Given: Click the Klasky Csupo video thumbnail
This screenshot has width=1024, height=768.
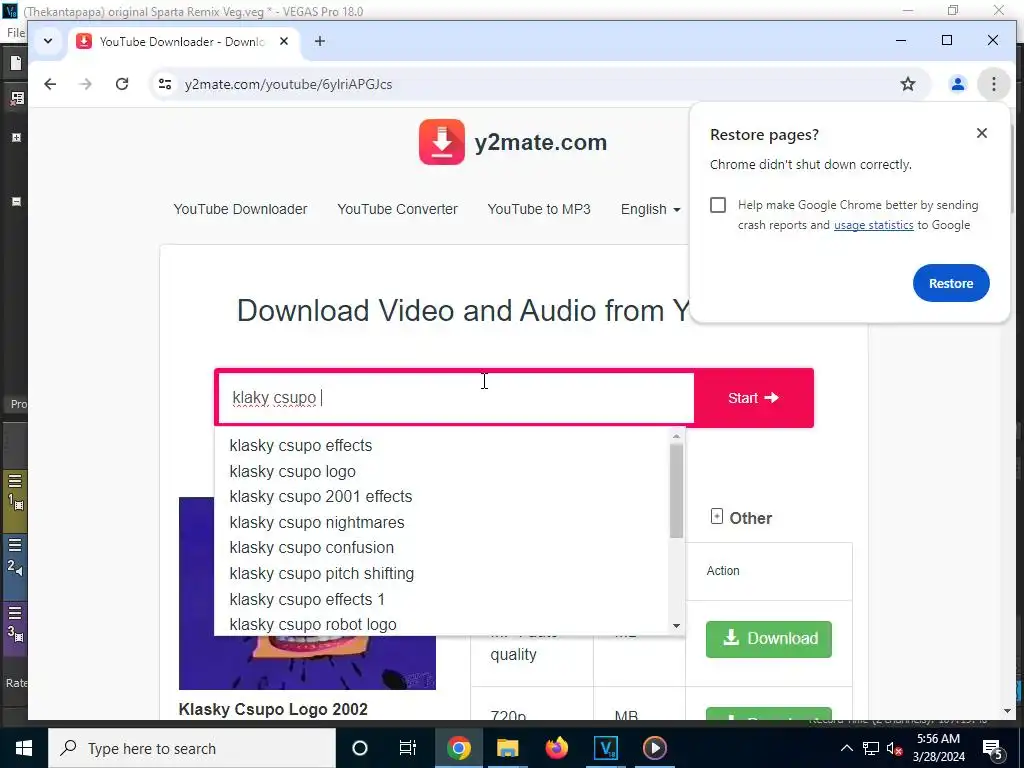Looking at the screenshot, I should tap(307, 661).
